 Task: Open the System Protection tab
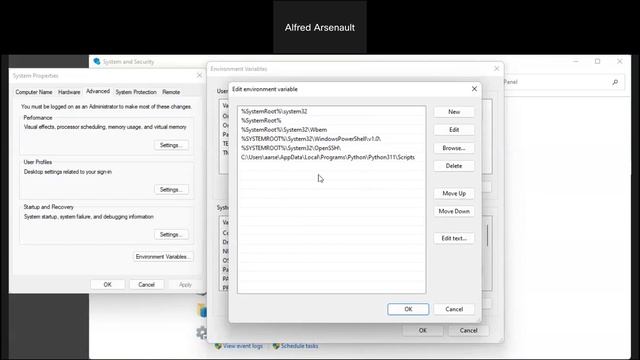136,92
